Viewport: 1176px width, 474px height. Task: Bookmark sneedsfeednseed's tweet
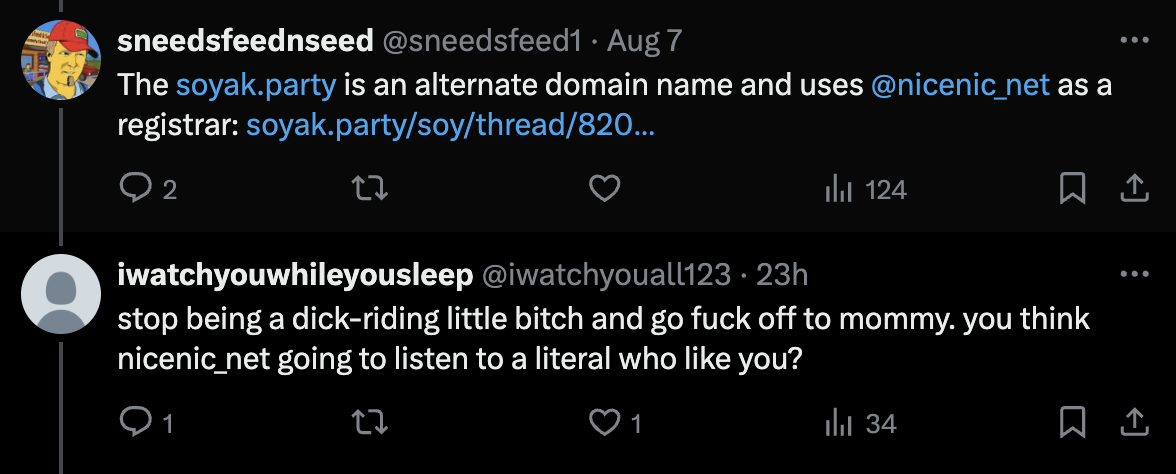(1072, 189)
